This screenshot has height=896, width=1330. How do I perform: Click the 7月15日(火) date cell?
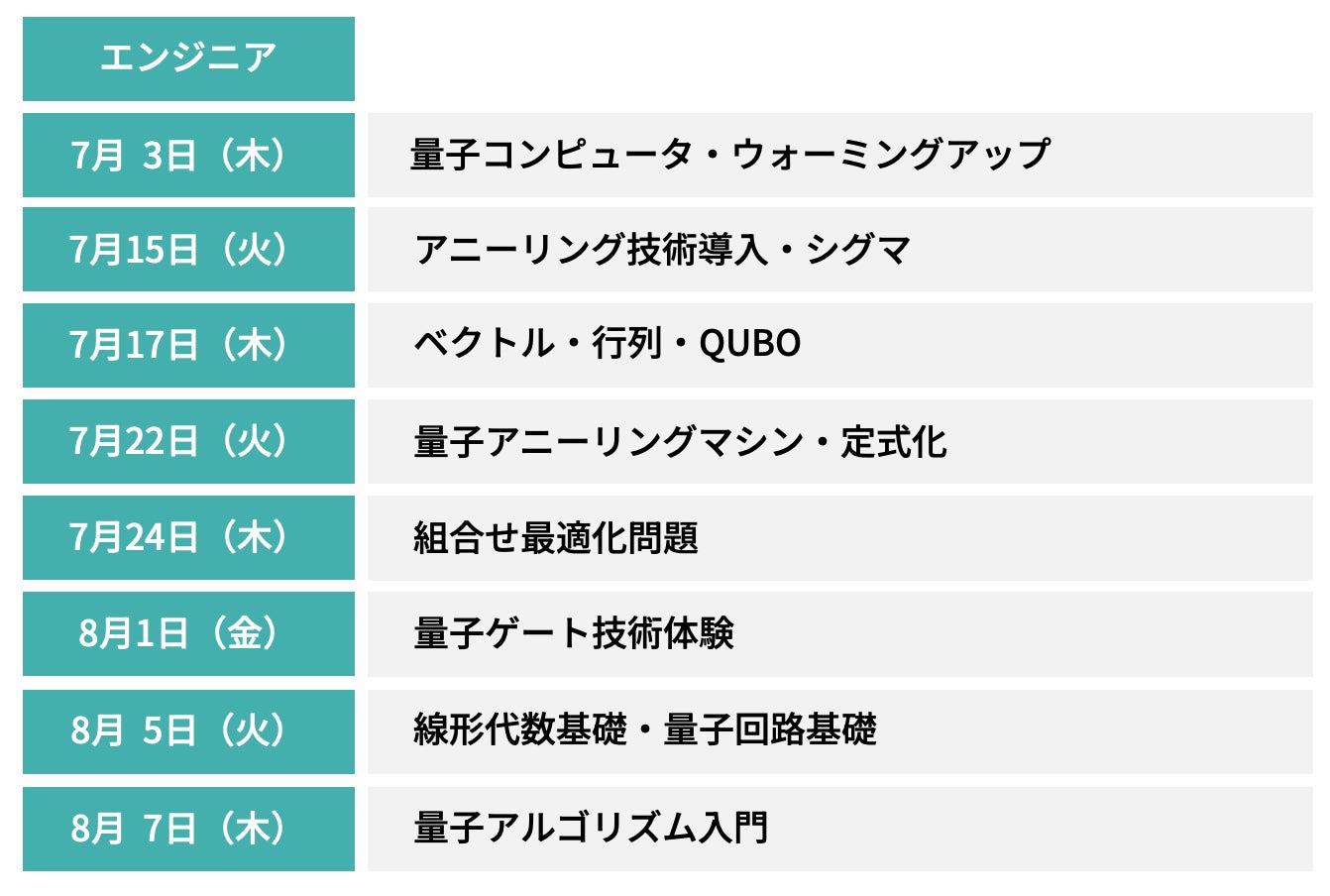[x=188, y=249]
